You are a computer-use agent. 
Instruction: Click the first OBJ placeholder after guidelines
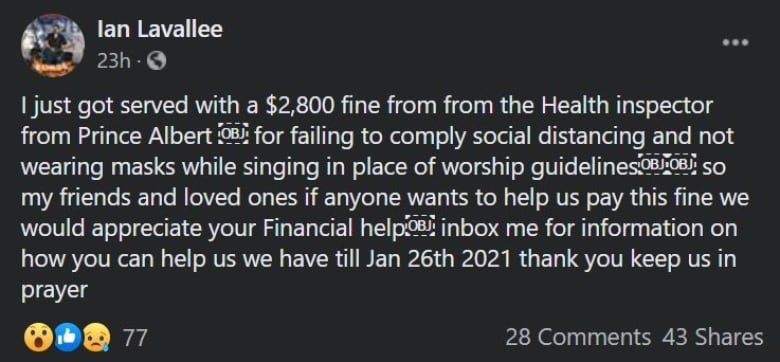[x=652, y=167]
